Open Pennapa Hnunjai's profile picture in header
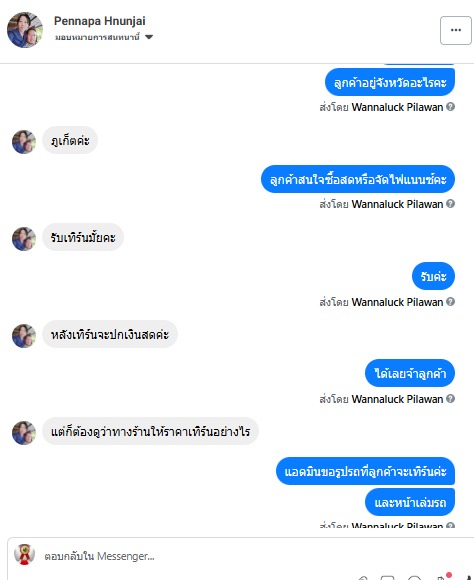The height and width of the screenshot is (580, 474). click(x=25, y=30)
